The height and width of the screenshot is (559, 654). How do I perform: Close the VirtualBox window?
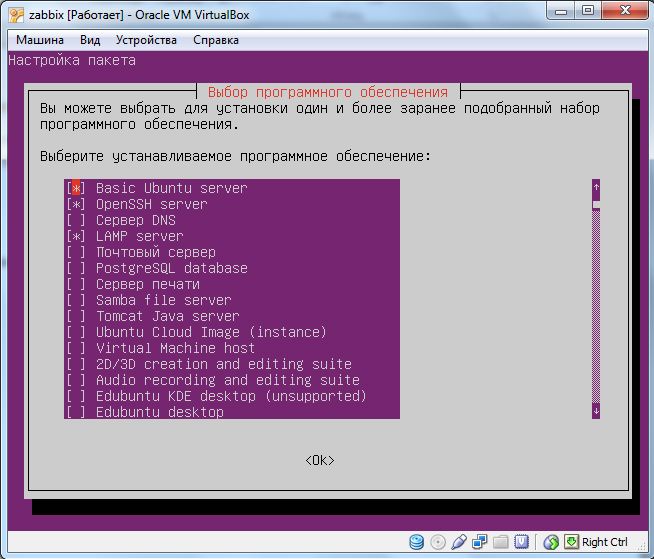(625, 10)
